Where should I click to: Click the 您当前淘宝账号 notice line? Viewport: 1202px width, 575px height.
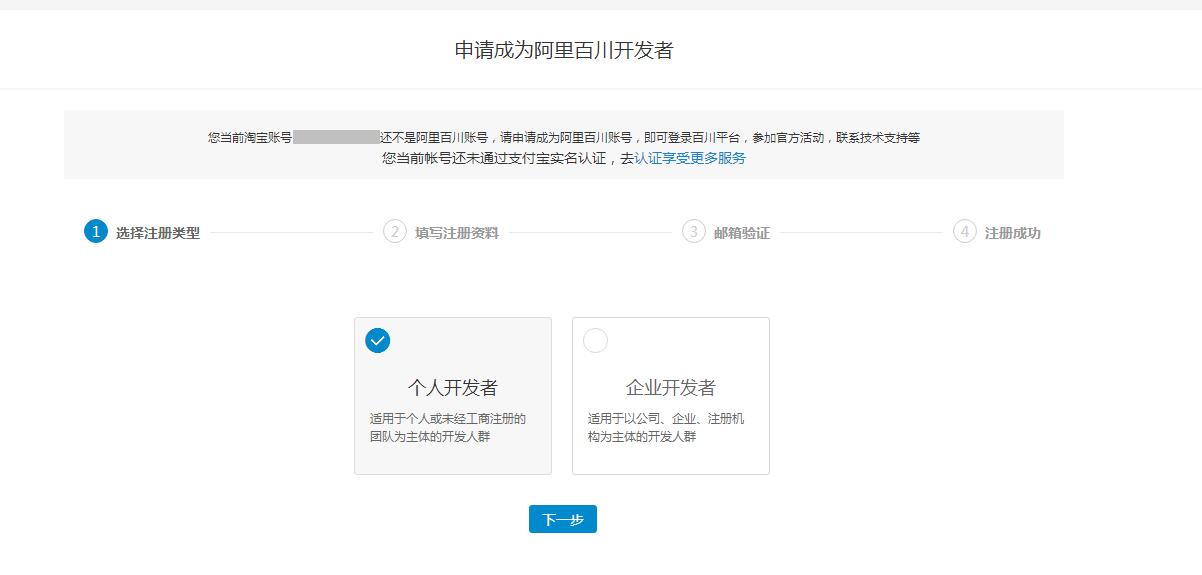point(564,138)
